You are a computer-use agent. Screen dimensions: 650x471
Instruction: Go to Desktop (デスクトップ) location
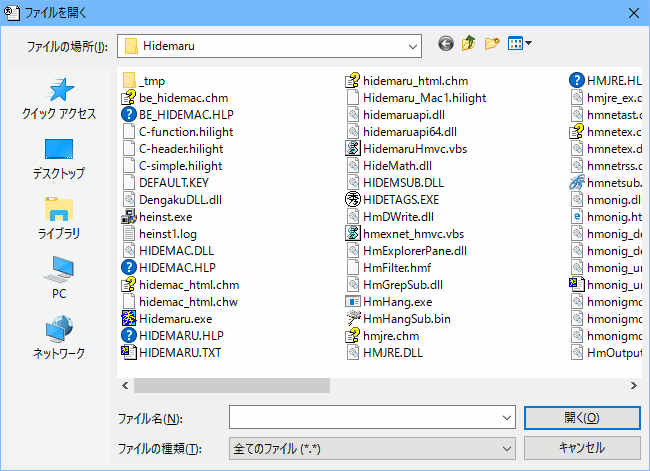[59, 159]
